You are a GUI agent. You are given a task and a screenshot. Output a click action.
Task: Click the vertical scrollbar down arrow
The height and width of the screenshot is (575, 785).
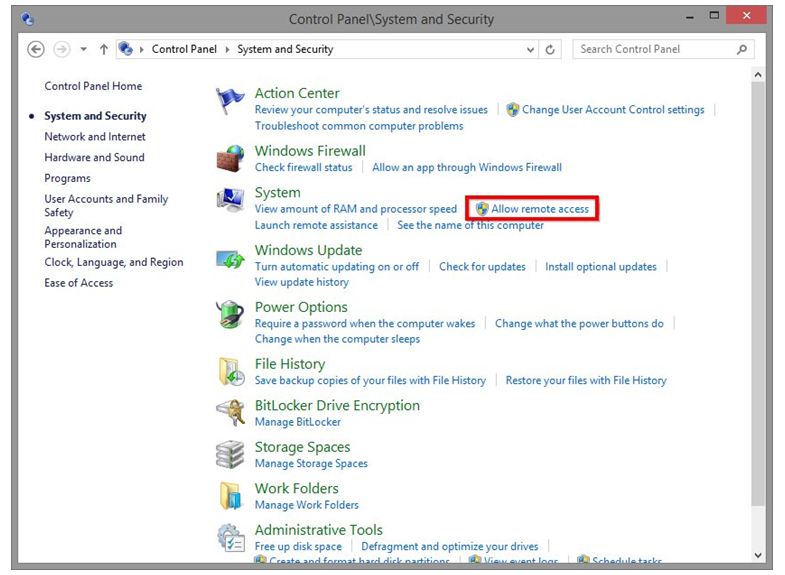(x=757, y=555)
